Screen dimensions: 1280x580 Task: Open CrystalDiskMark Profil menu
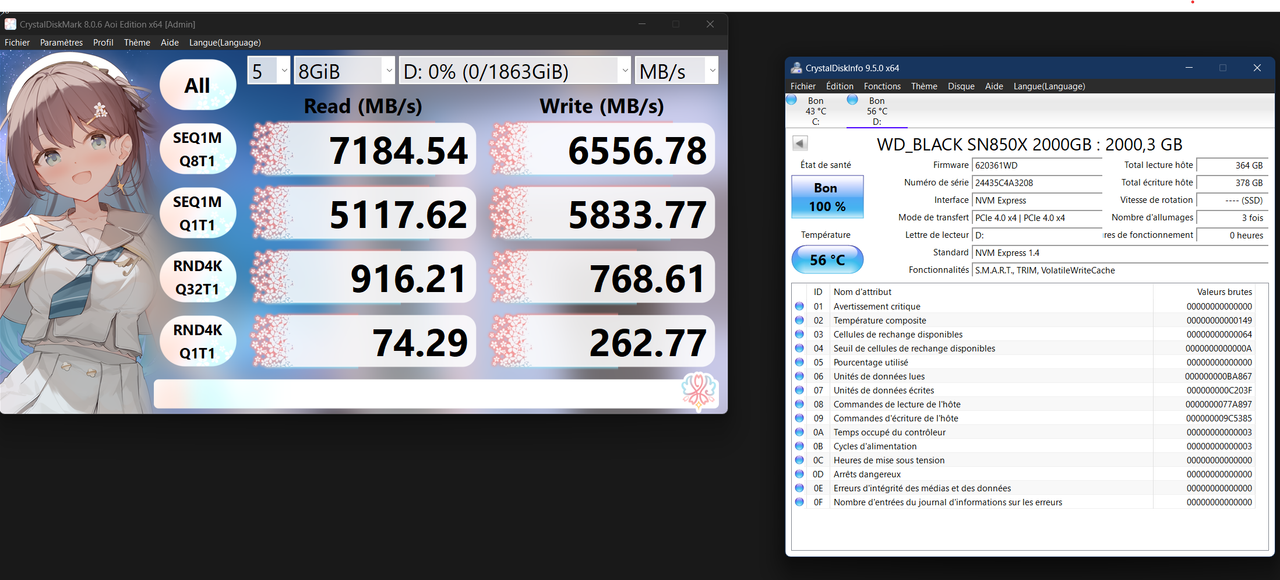[x=103, y=43]
